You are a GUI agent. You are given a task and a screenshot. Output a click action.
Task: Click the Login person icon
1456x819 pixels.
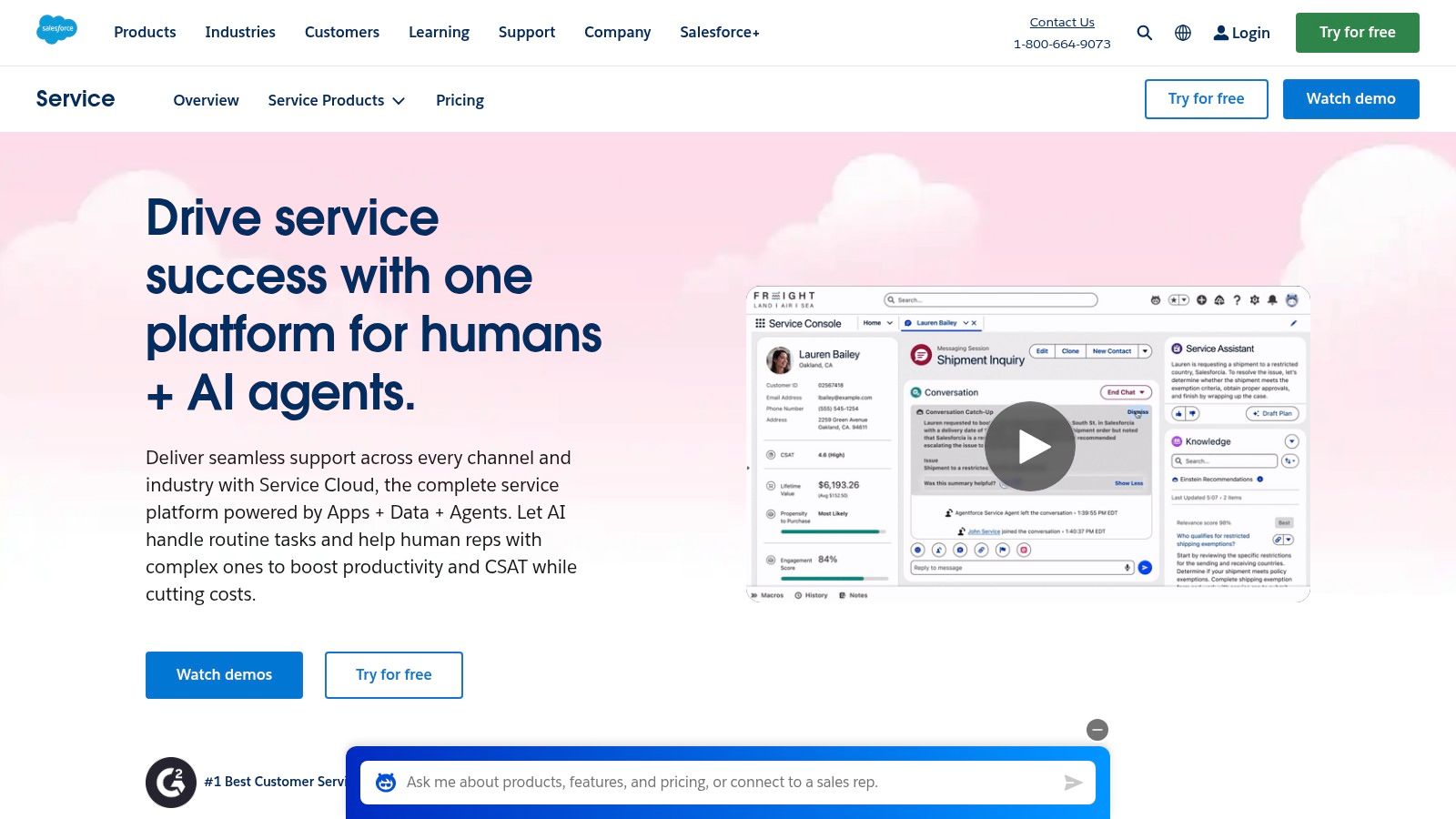tap(1221, 33)
